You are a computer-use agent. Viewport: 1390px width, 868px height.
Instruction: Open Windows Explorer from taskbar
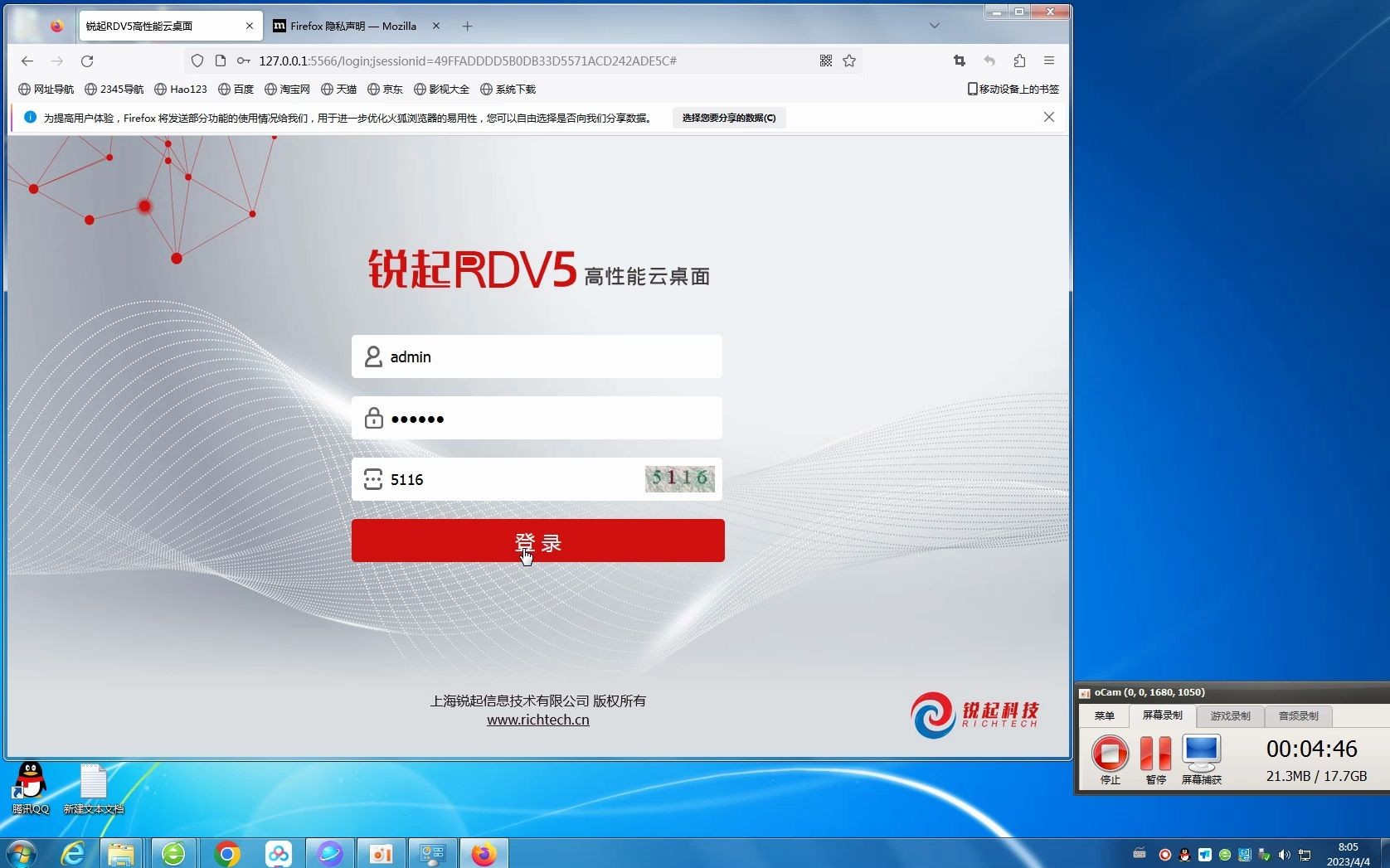click(x=121, y=853)
